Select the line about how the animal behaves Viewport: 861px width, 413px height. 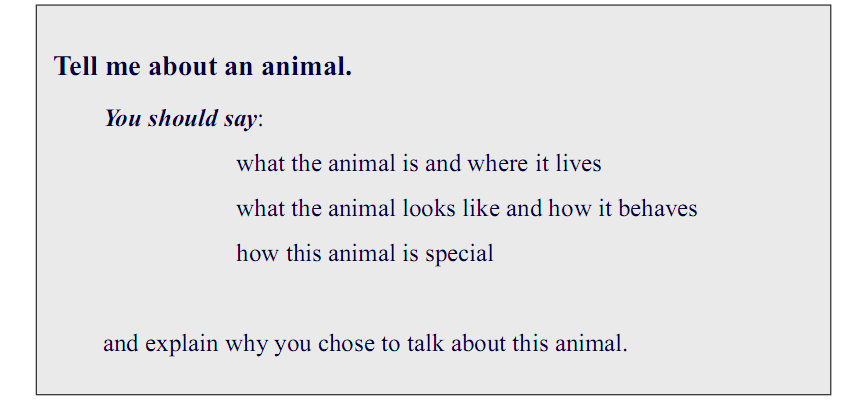pos(467,209)
